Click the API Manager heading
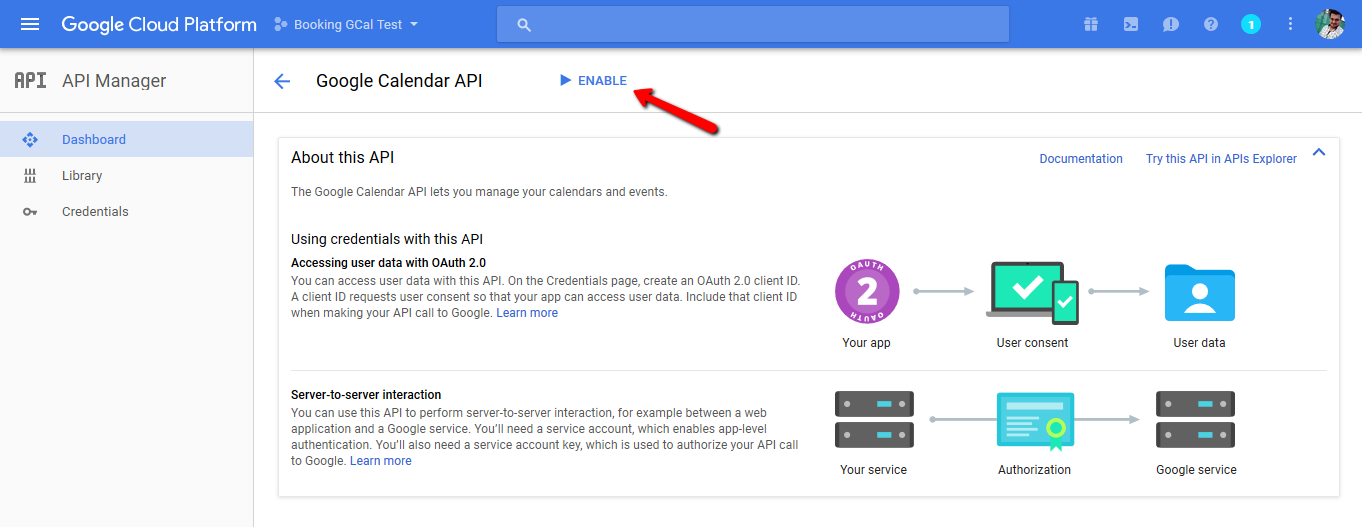The height and width of the screenshot is (527, 1362). pyautogui.click(x=114, y=81)
